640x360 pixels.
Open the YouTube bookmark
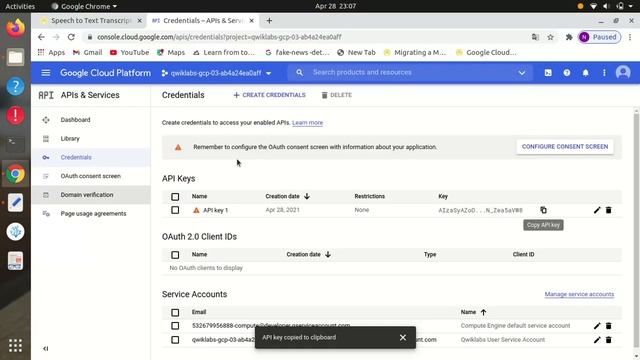pyautogui.click(x=129, y=52)
